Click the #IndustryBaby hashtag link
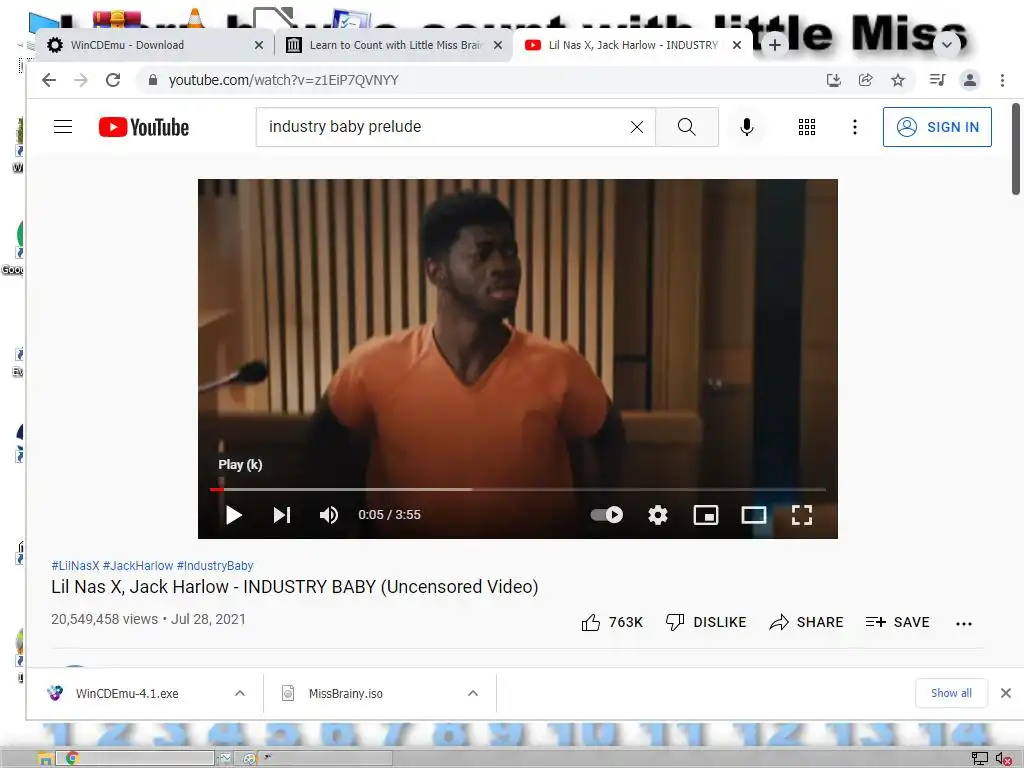This screenshot has height=768, width=1024. [x=215, y=566]
